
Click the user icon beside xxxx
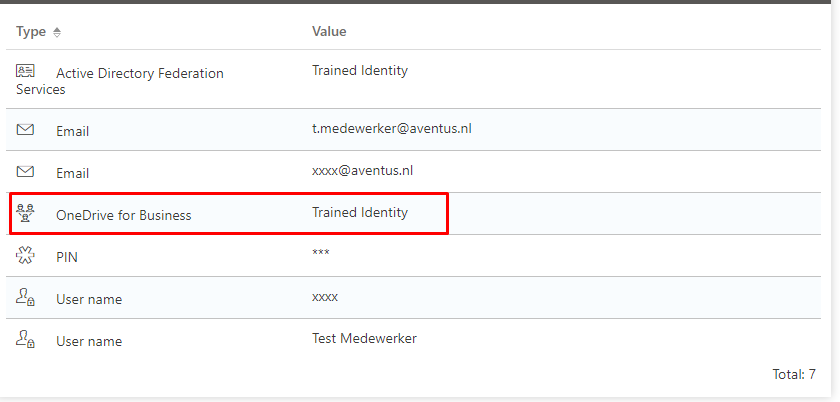click(26, 298)
